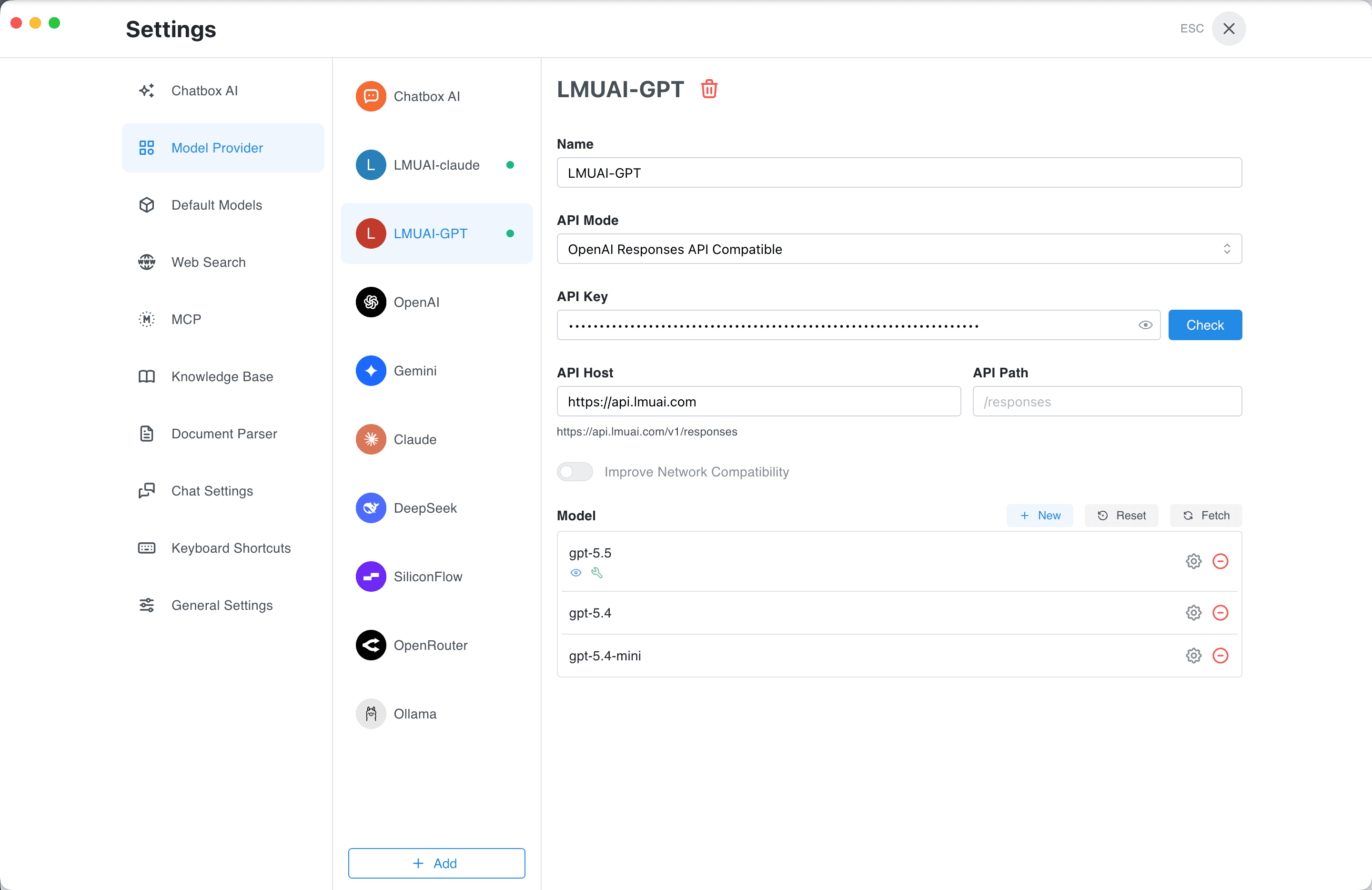Click the full endpoint URL text below API Host
1372x890 pixels.
[x=646, y=432]
